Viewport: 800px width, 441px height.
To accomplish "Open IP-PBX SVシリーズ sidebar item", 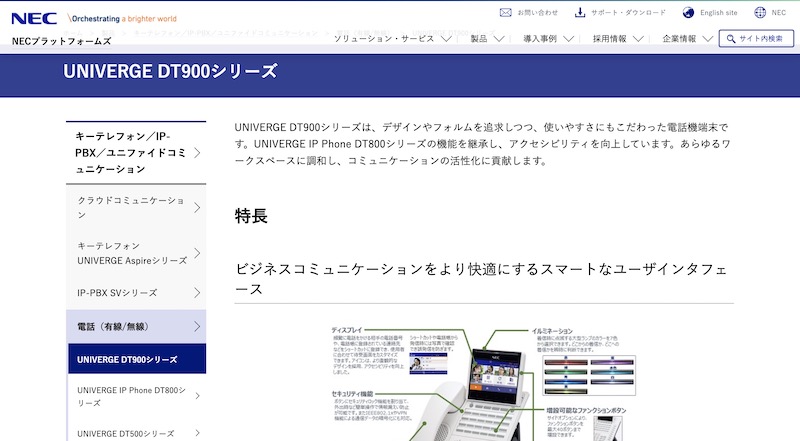I will (136, 292).
